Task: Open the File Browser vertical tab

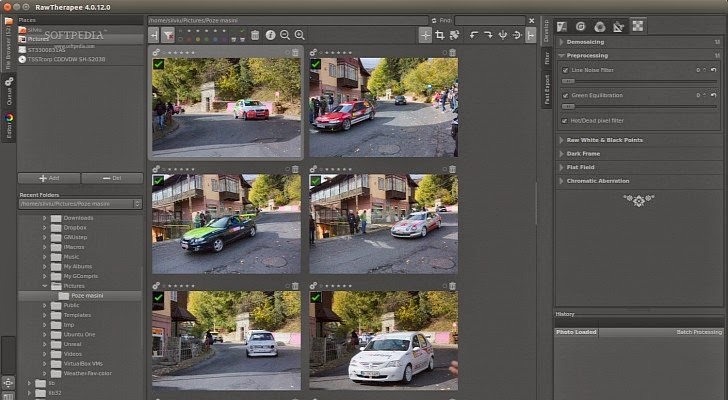Action: click(x=9, y=43)
